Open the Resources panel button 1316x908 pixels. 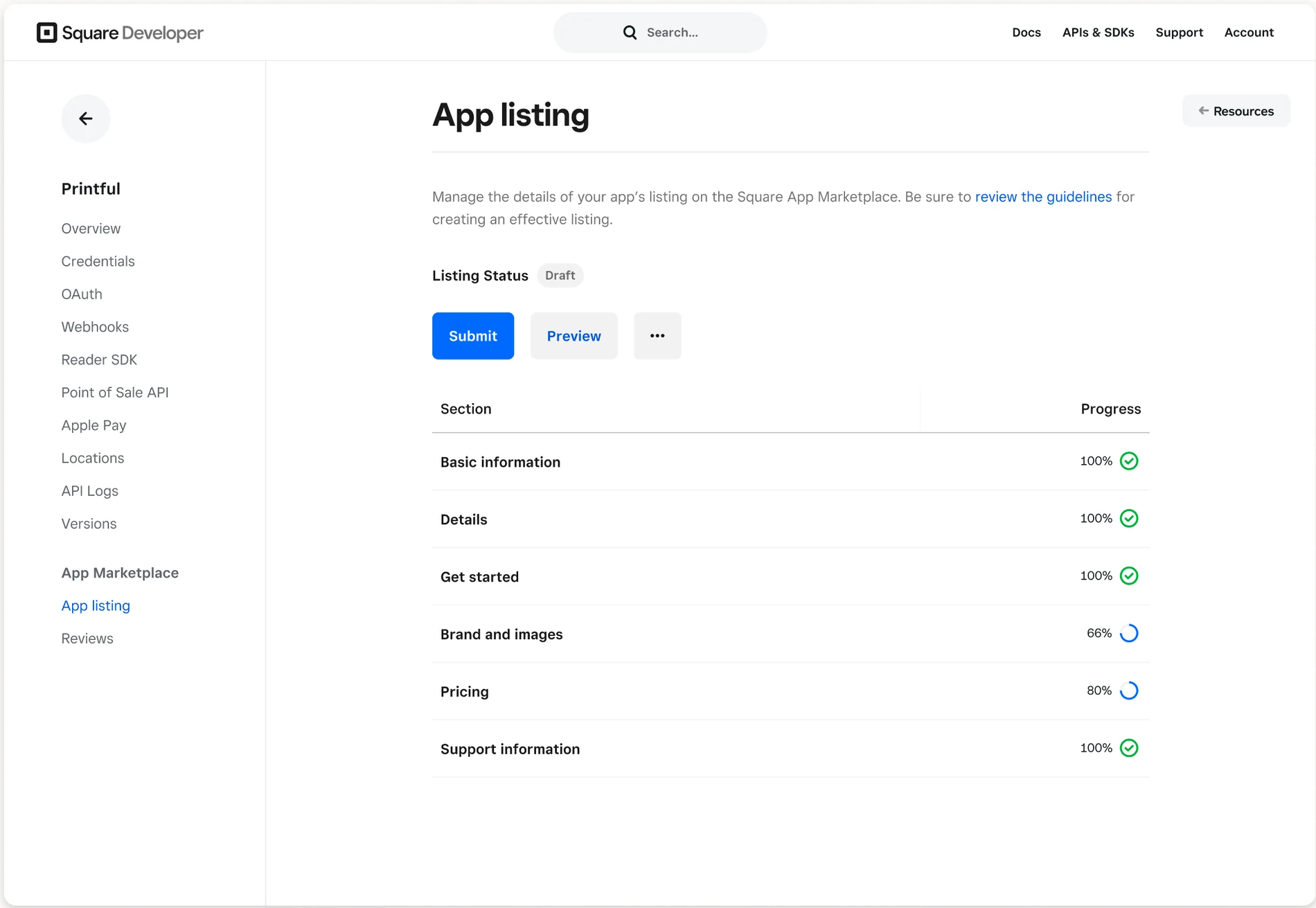click(1236, 111)
